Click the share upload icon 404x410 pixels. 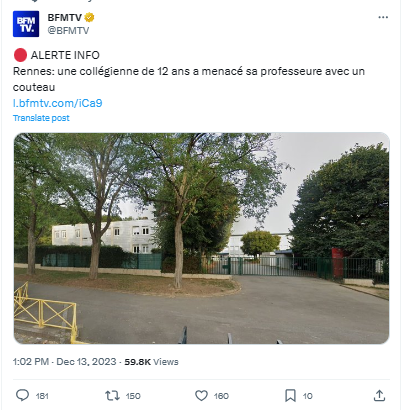pyautogui.click(x=379, y=396)
